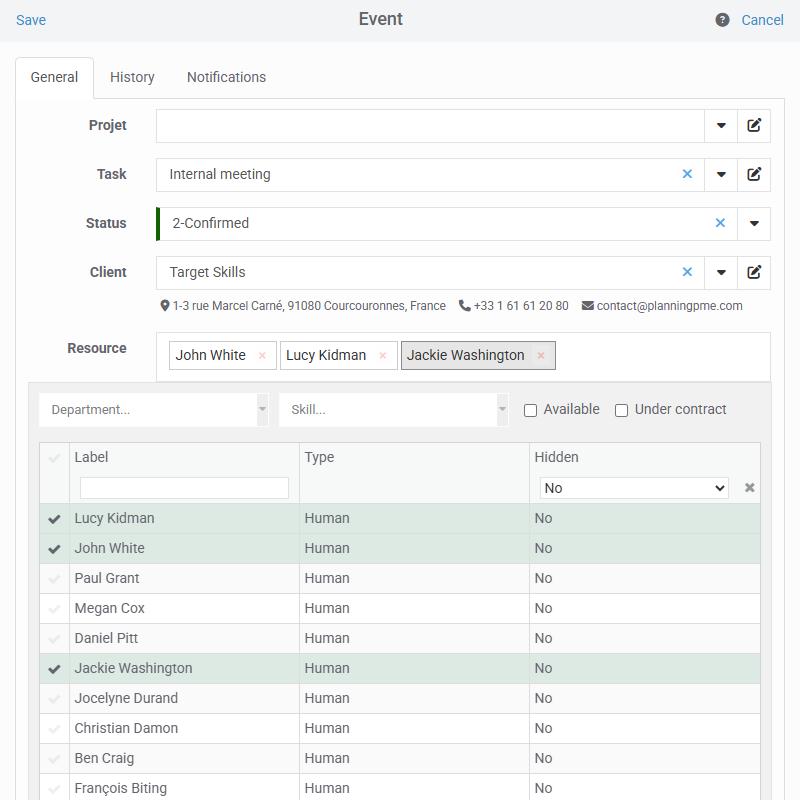The image size is (800, 800).
Task: Click inside the Projet input field
Action: 430,126
